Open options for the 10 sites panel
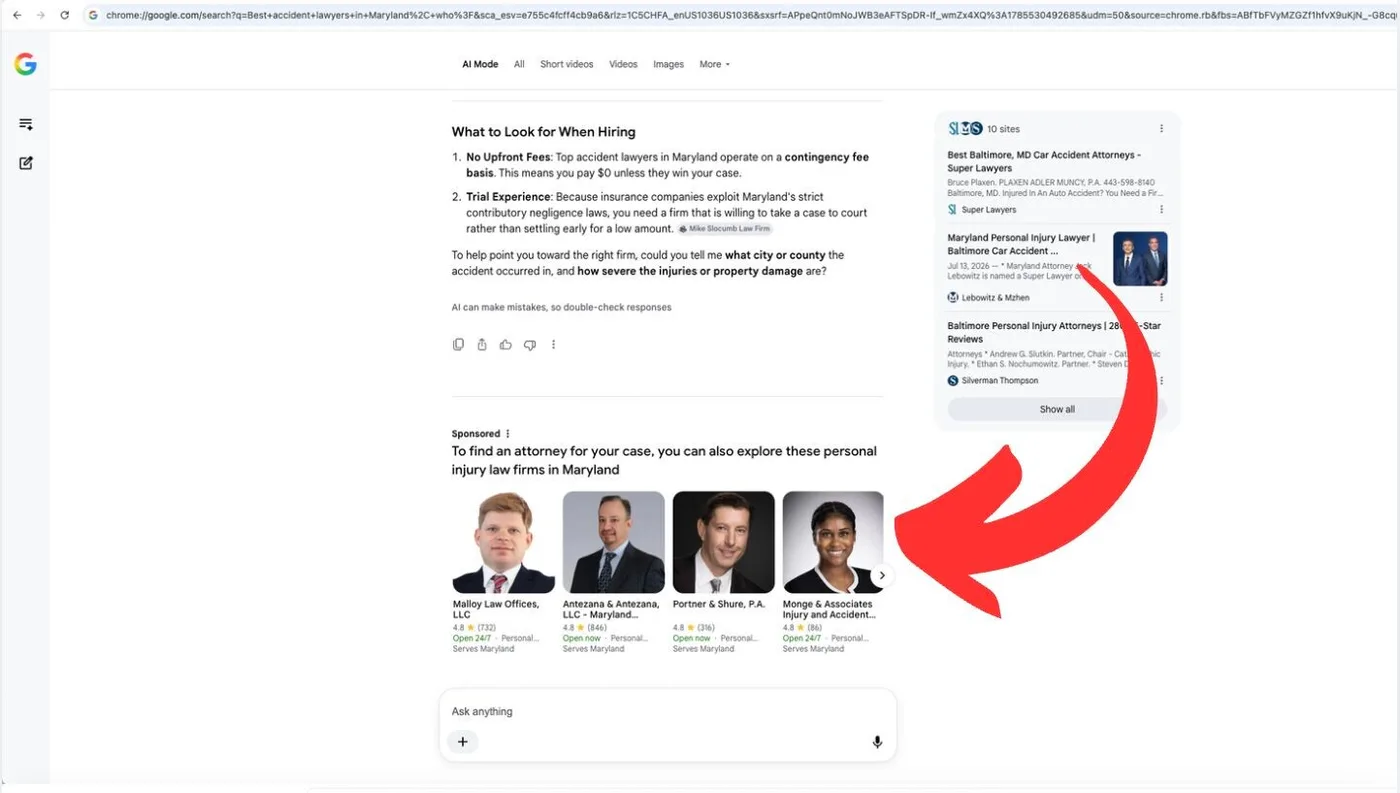The width and height of the screenshot is (1400, 793). [x=1161, y=129]
